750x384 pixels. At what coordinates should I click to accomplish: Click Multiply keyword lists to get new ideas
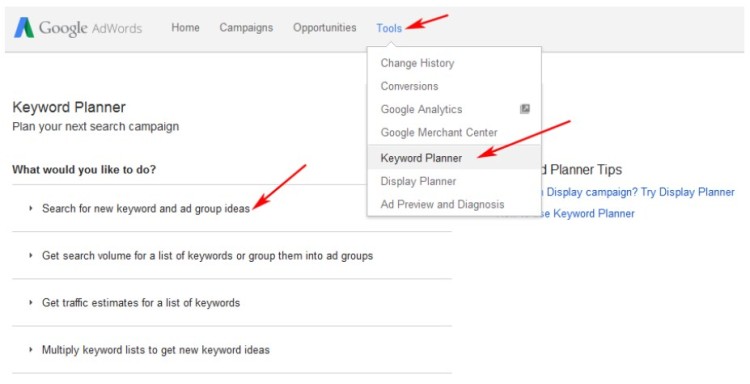tap(155, 350)
